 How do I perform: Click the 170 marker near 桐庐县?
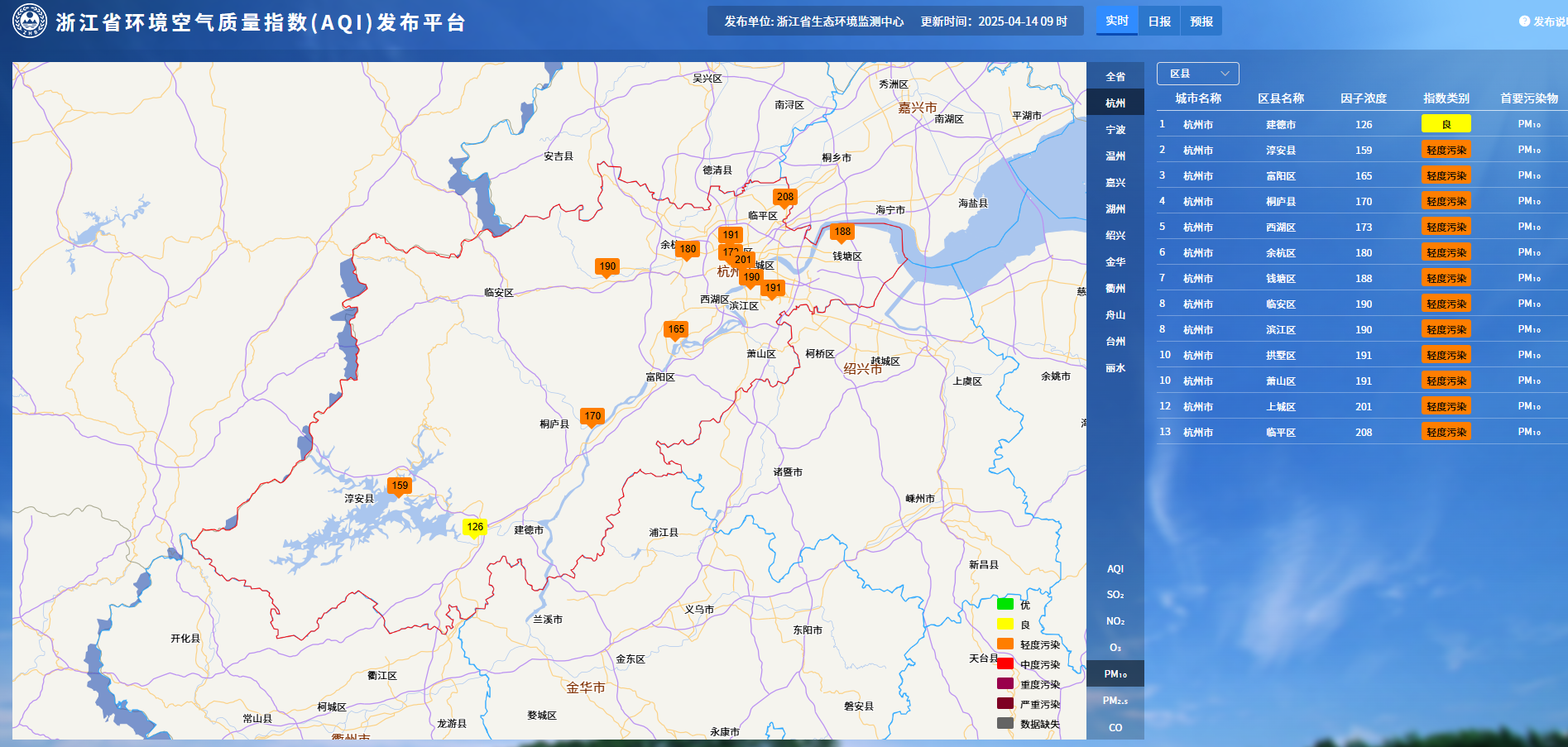[592, 417]
